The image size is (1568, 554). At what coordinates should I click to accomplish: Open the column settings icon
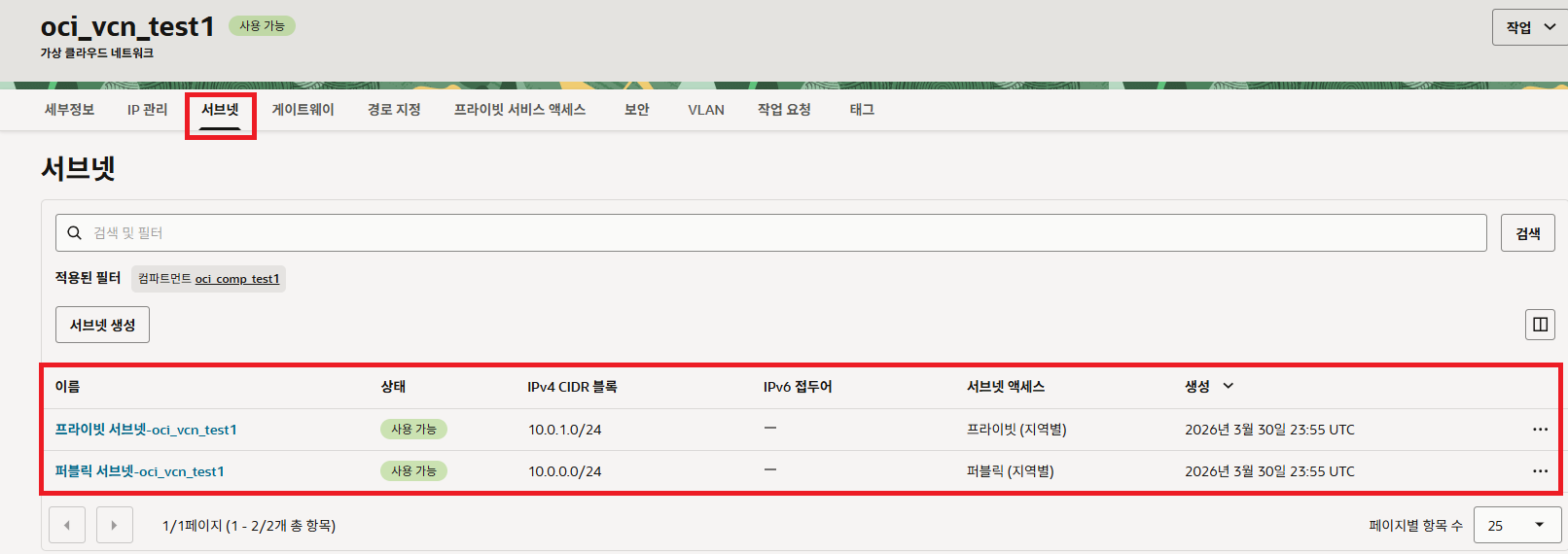pos(1540,325)
